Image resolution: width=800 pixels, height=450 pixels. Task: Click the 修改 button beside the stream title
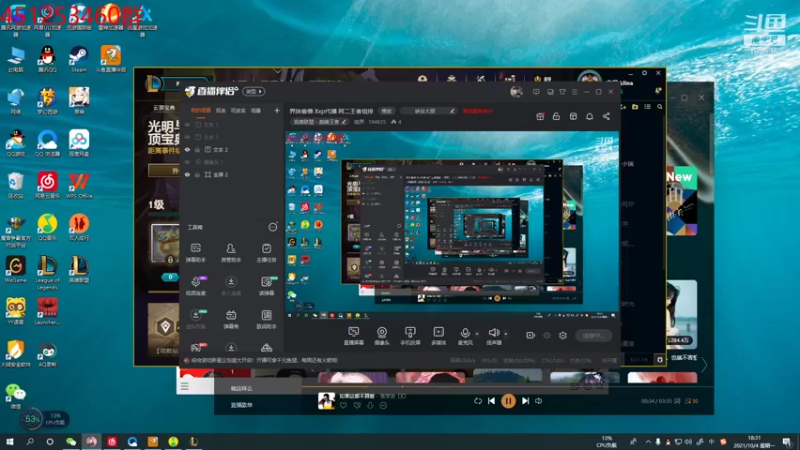click(387, 111)
